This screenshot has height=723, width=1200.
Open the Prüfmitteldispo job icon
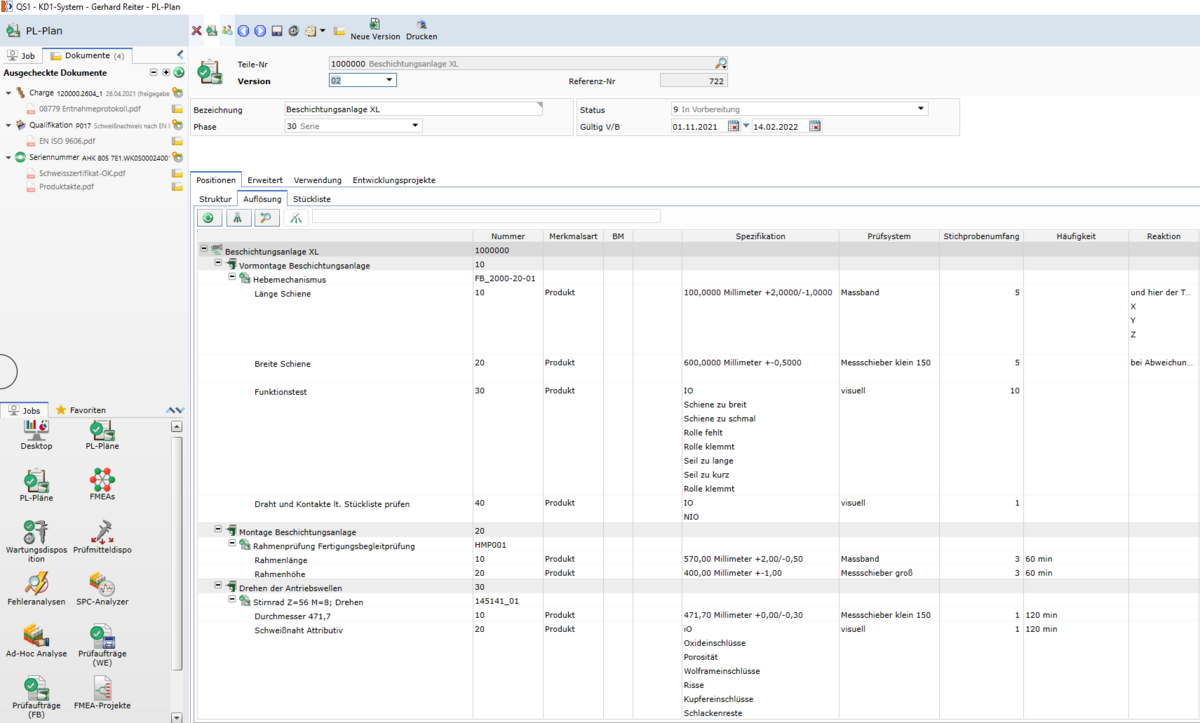pyautogui.click(x=102, y=536)
